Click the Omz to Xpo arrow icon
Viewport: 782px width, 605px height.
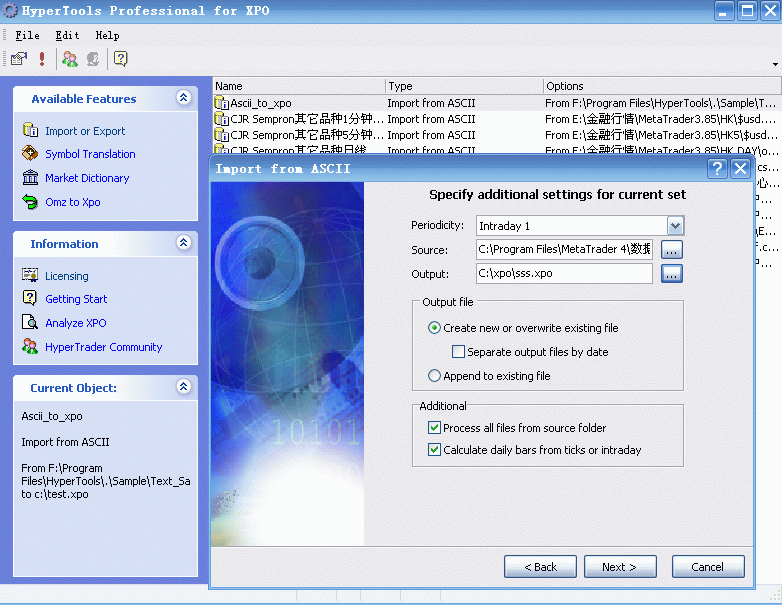30,202
